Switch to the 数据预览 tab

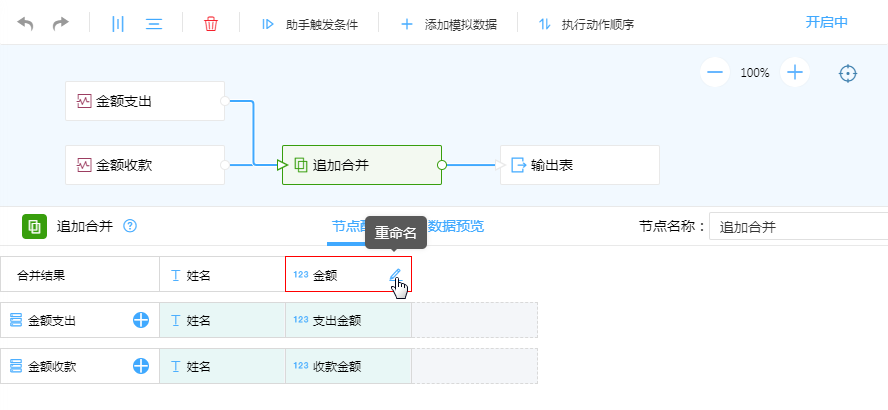(x=457, y=226)
